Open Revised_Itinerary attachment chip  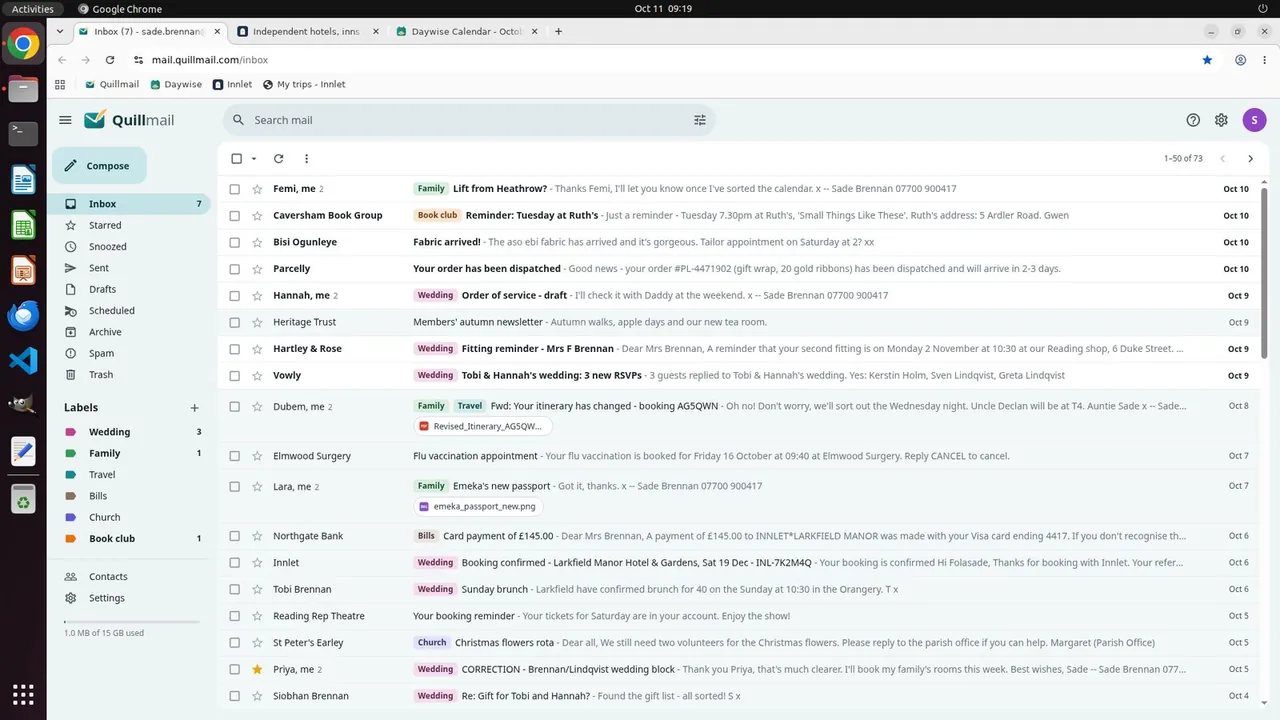482,426
